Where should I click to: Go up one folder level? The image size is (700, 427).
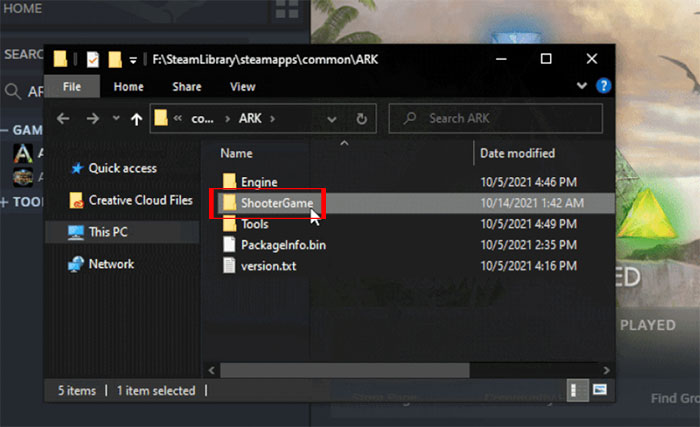click(136, 119)
